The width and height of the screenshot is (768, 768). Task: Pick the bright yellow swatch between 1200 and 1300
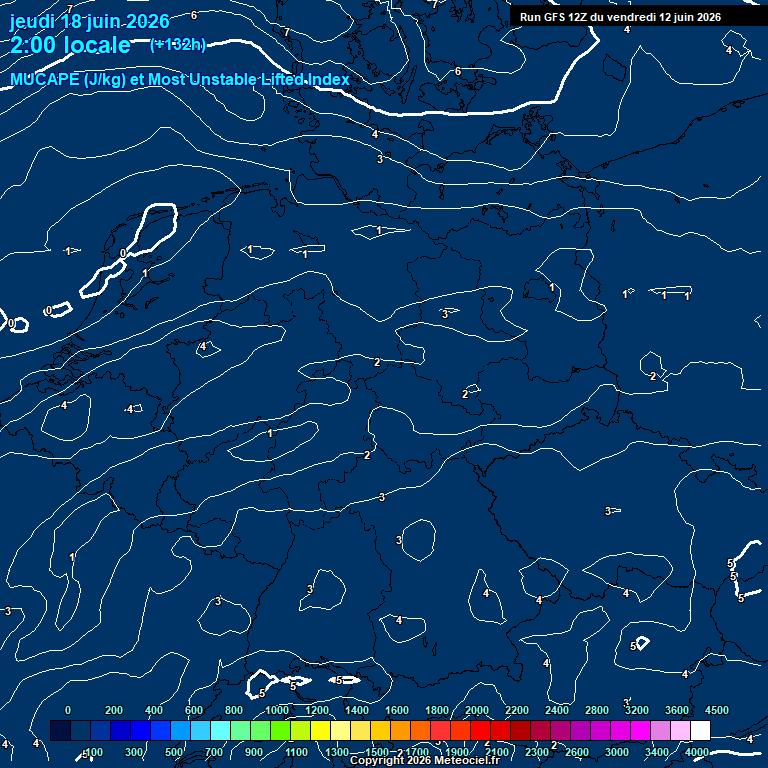pyautogui.click(x=320, y=730)
